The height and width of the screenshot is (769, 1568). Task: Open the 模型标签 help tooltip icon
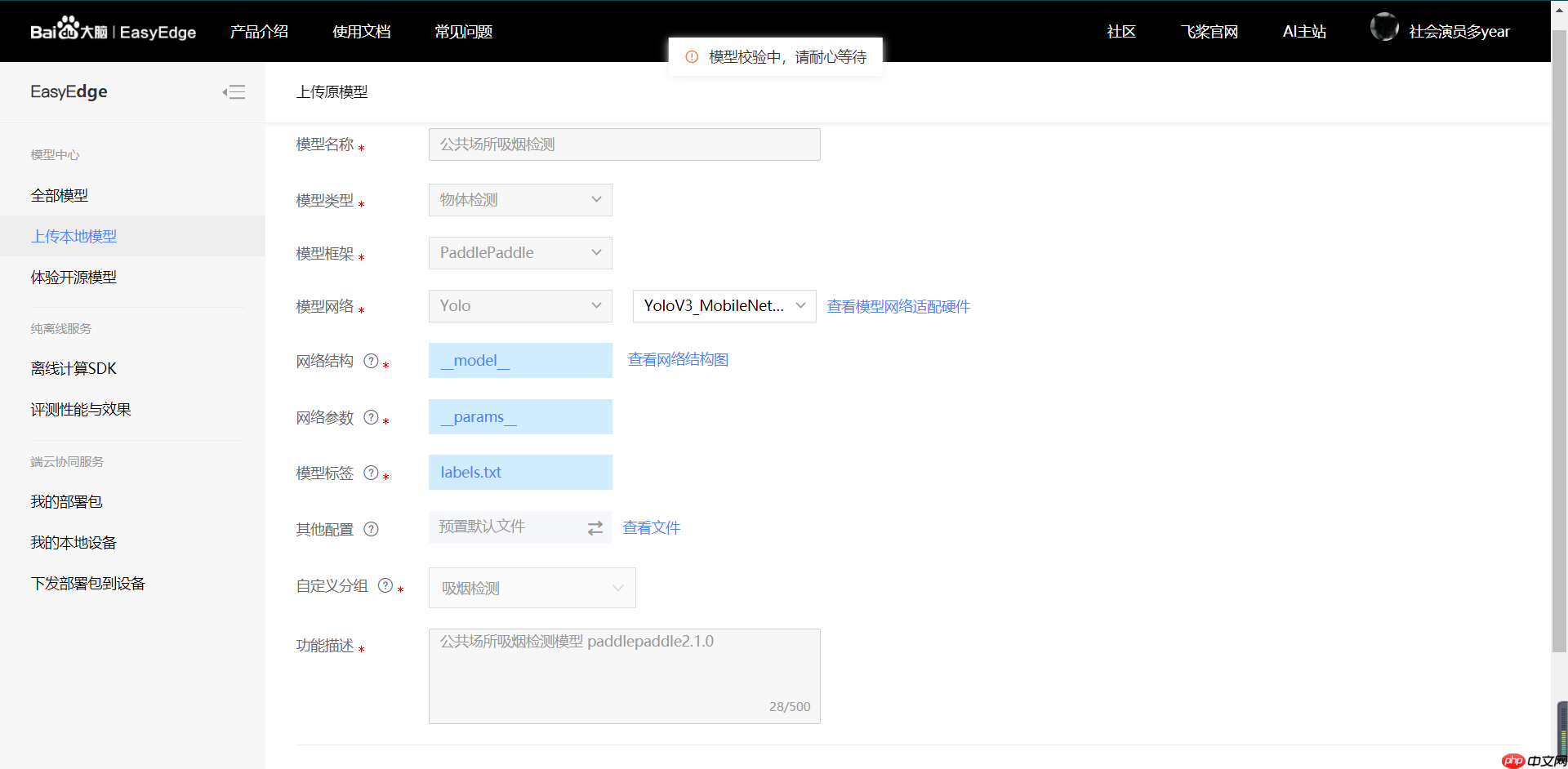coord(372,472)
